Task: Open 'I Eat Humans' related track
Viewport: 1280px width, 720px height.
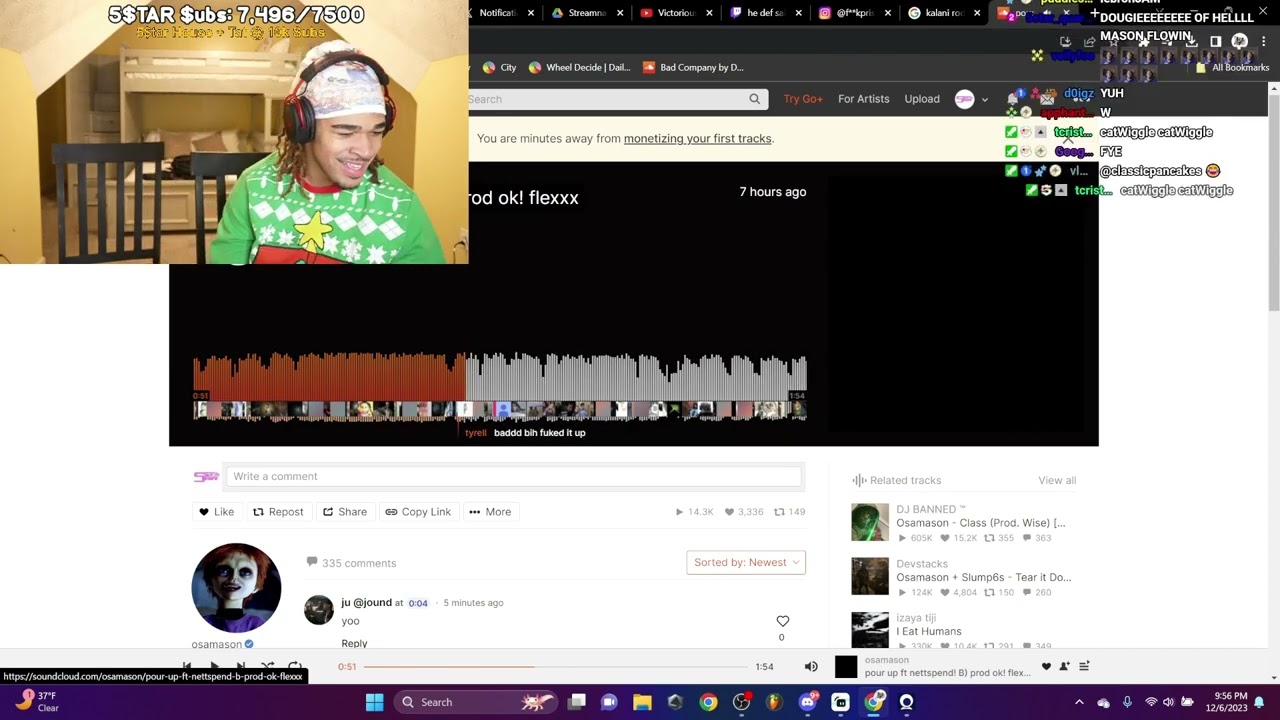Action: tap(929, 632)
